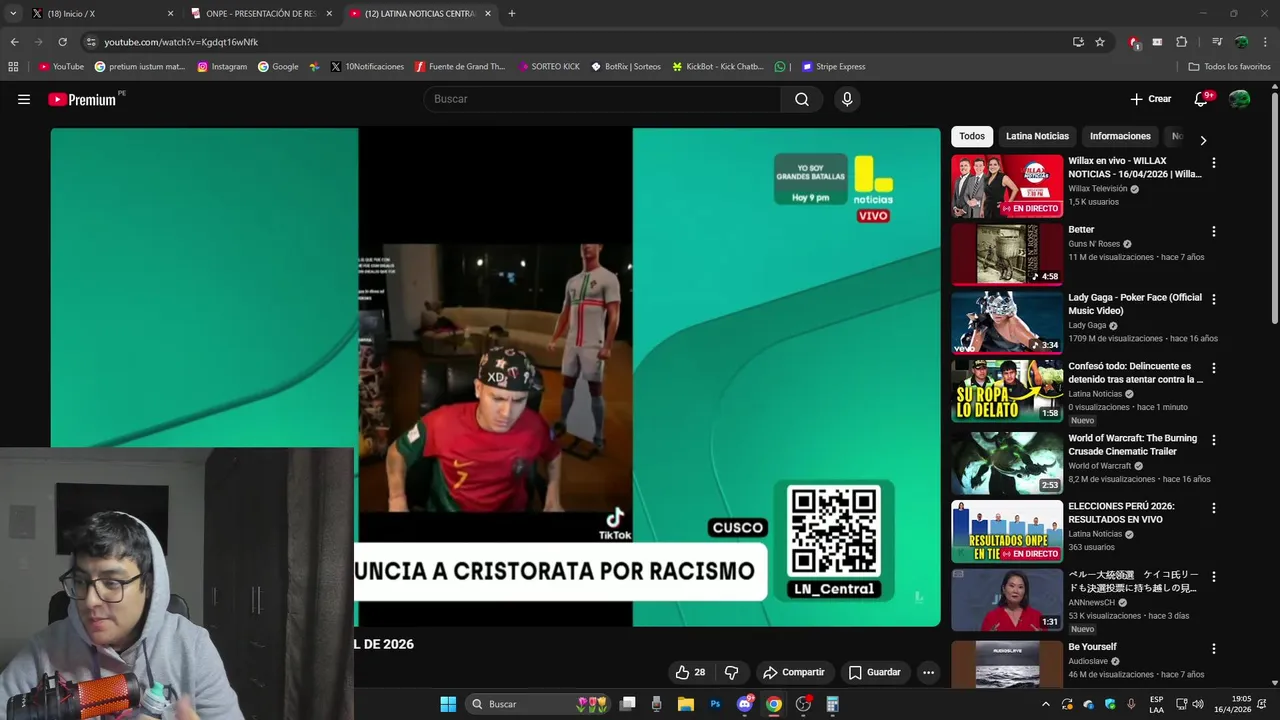Open Chrome media control icon
The width and height of the screenshot is (1280, 720).
click(x=1217, y=42)
